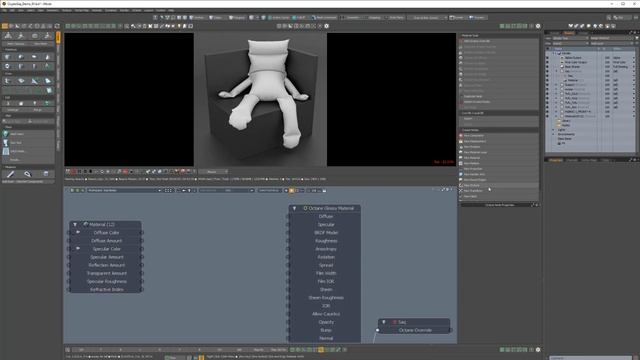Click the Transparent Amount channel on the Material node
Viewport: 640px width, 360px height.
[x=106, y=273]
